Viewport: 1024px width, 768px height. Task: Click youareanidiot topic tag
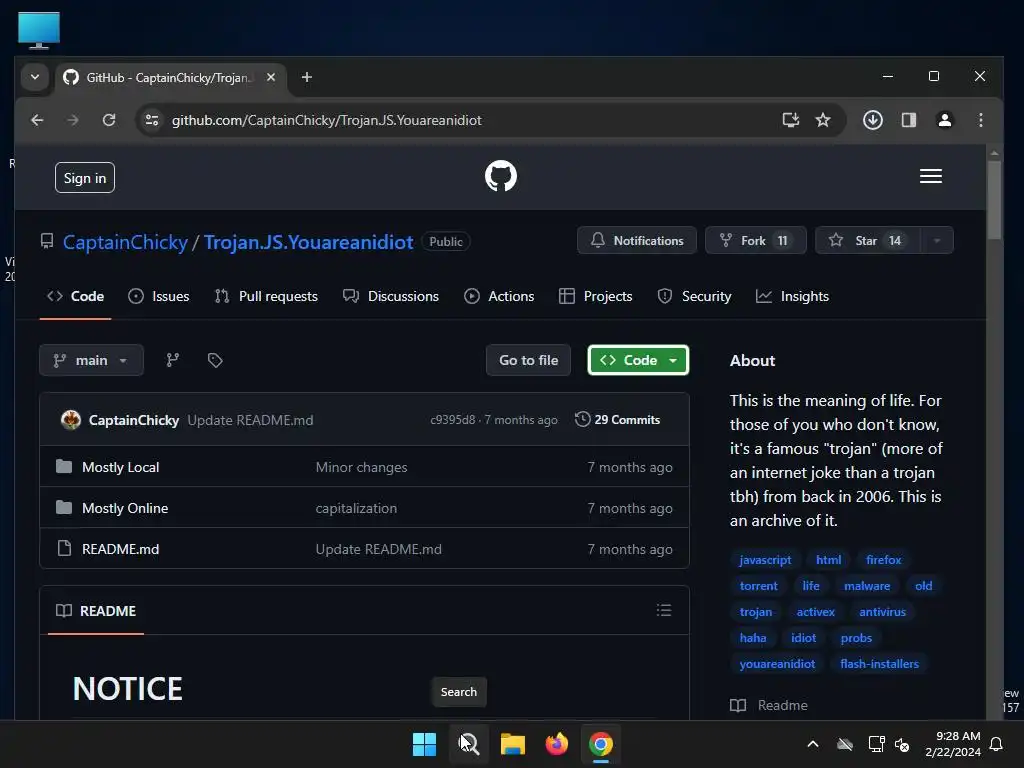tap(777, 664)
